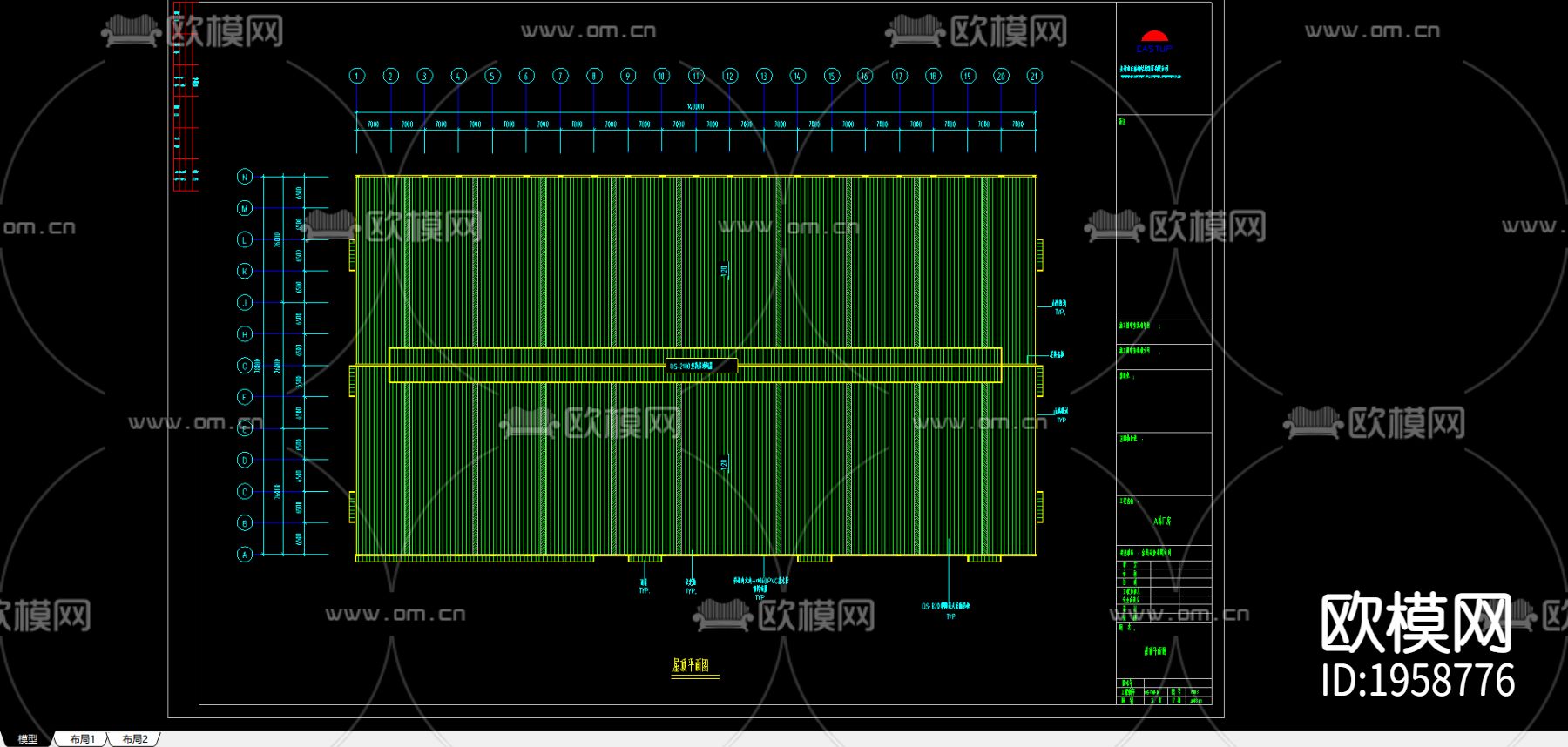Select row grid bubble A
The image size is (1568, 747).
[x=245, y=554]
